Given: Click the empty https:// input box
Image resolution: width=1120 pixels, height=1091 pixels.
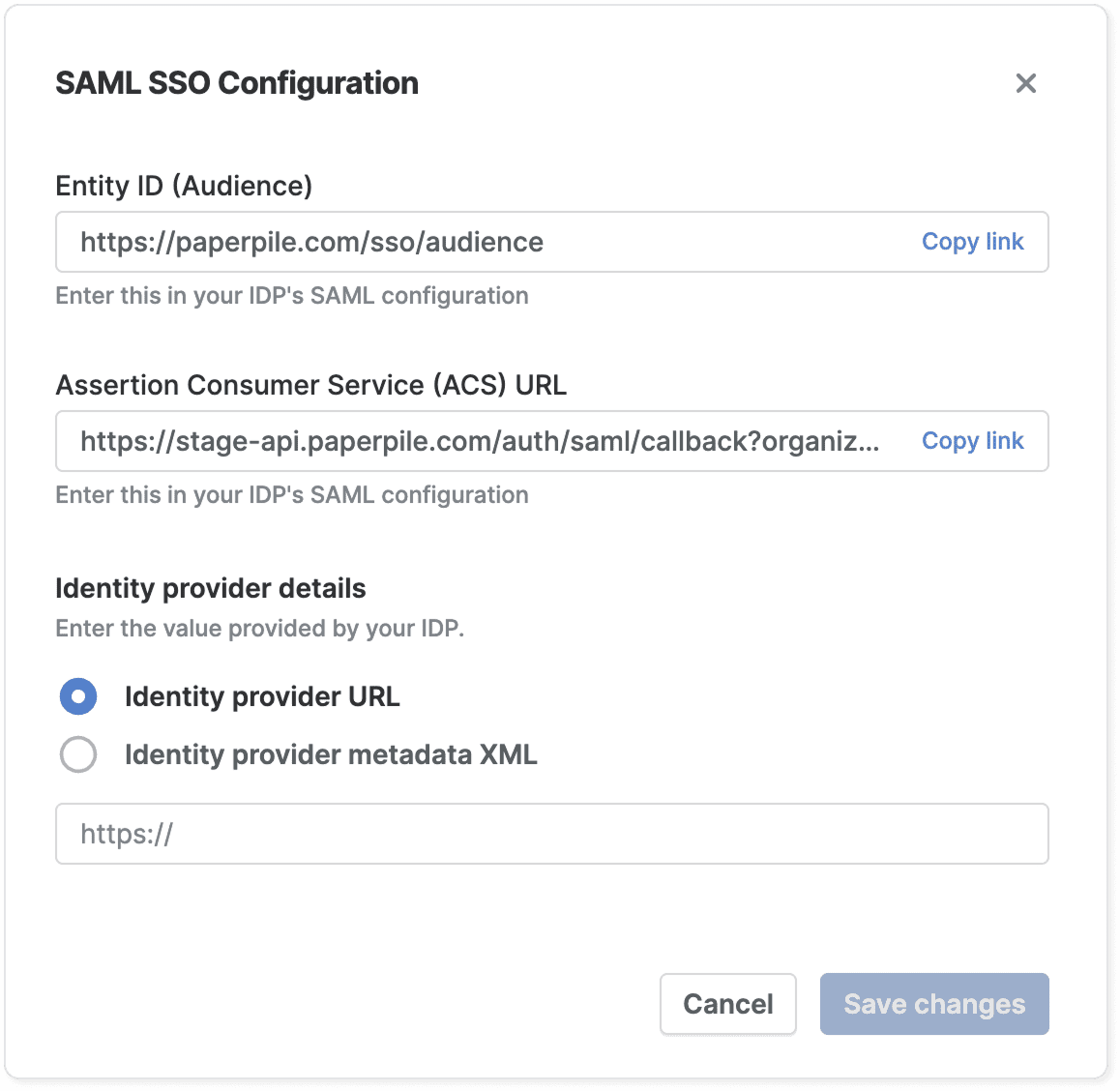Looking at the screenshot, I should (551, 834).
